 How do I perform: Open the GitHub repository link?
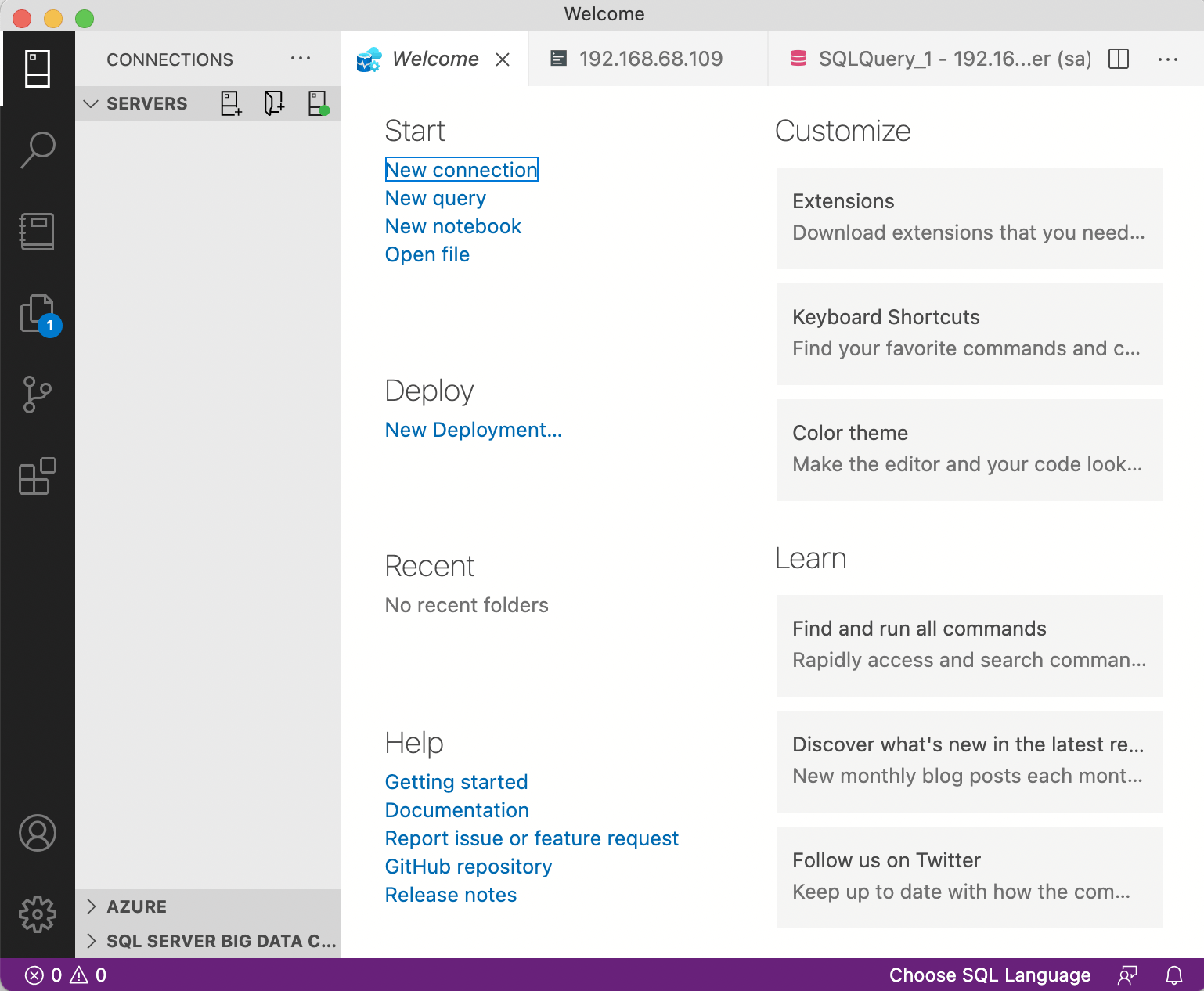coord(468,867)
